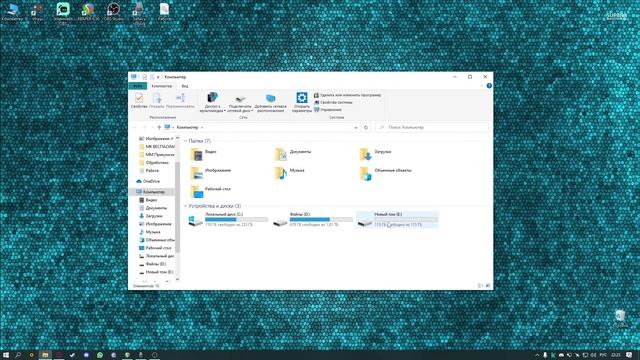
Task: Click the REAPER desktop shortcut icon
Action: coord(88,12)
